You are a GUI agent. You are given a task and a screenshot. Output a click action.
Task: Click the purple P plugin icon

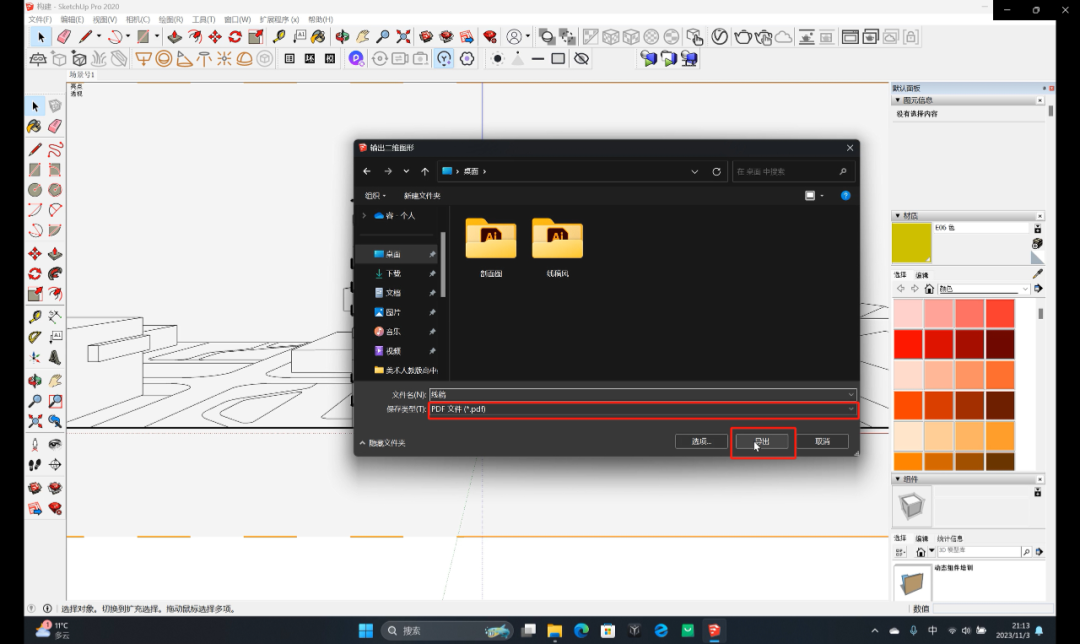[x=356, y=59]
